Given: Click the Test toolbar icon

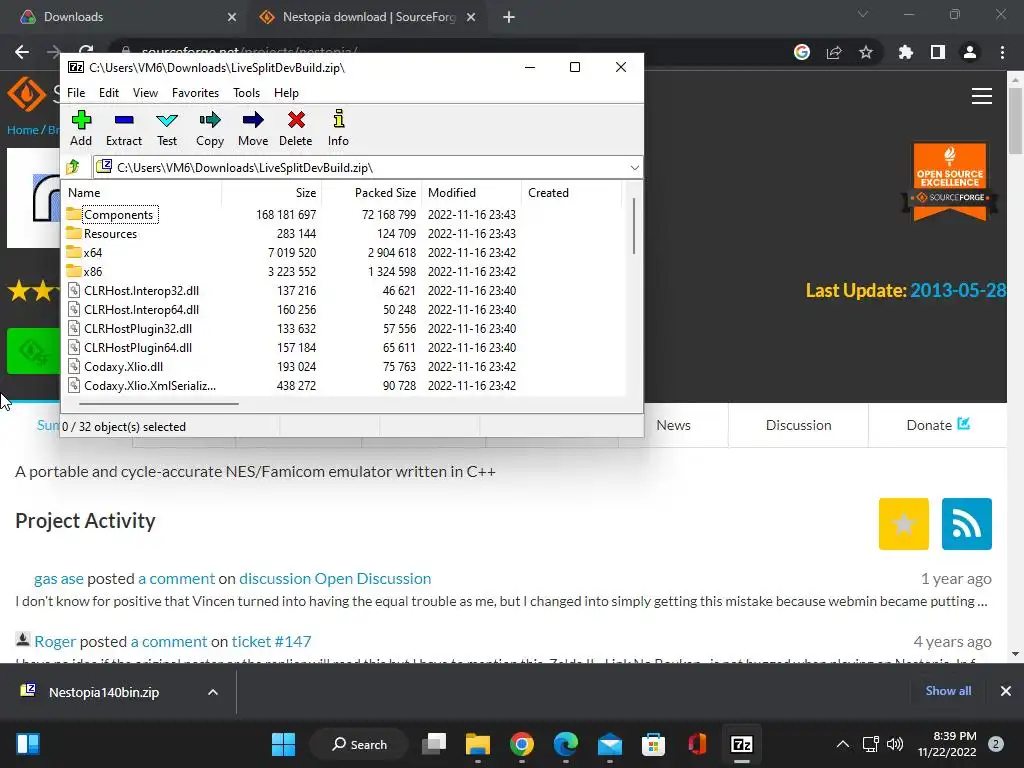Looking at the screenshot, I should pos(167,128).
